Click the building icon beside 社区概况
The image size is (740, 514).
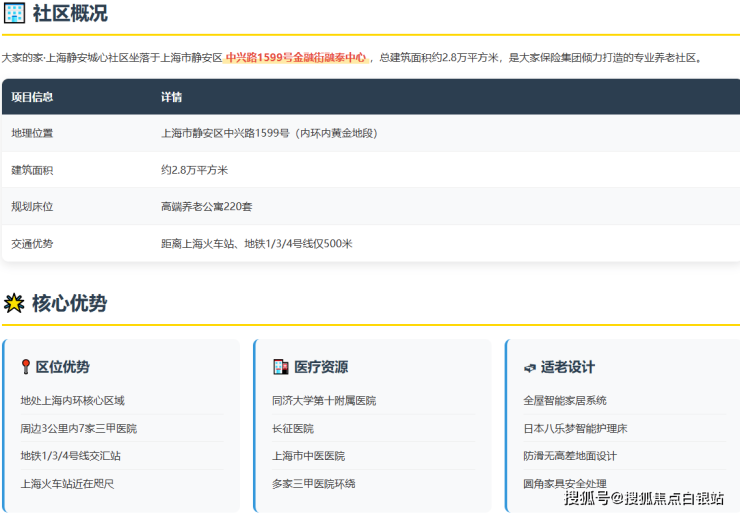tap(14, 14)
